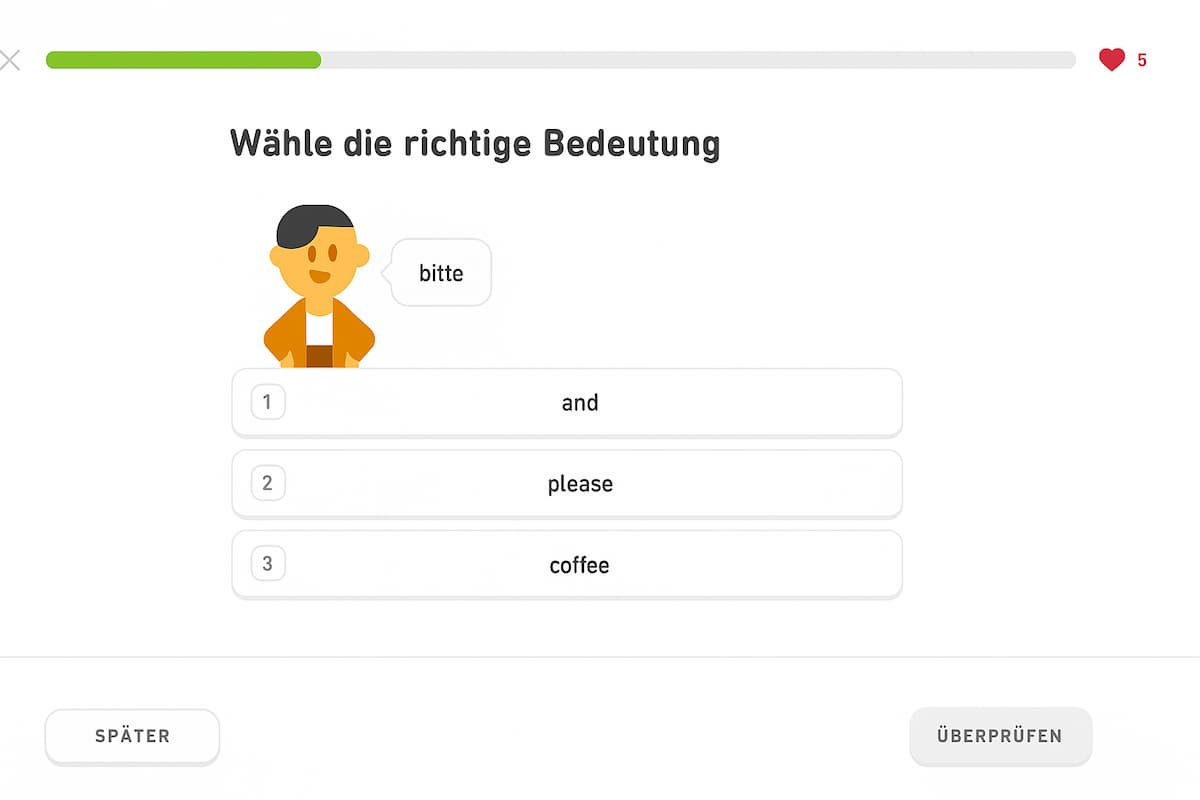Click the speech bubble saying 'bitte'
The width and height of the screenshot is (1200, 800).
click(438, 272)
